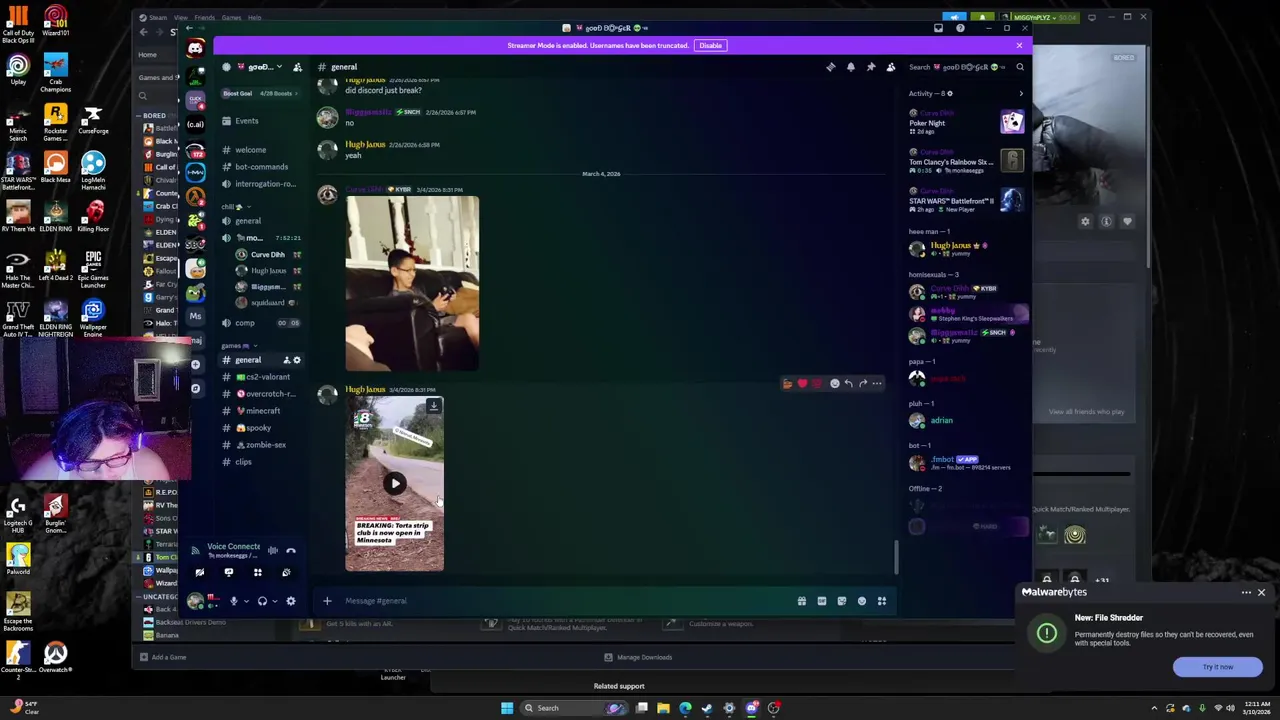Click the Message #general text box
The height and width of the screenshot is (720, 1280).
click(565, 601)
